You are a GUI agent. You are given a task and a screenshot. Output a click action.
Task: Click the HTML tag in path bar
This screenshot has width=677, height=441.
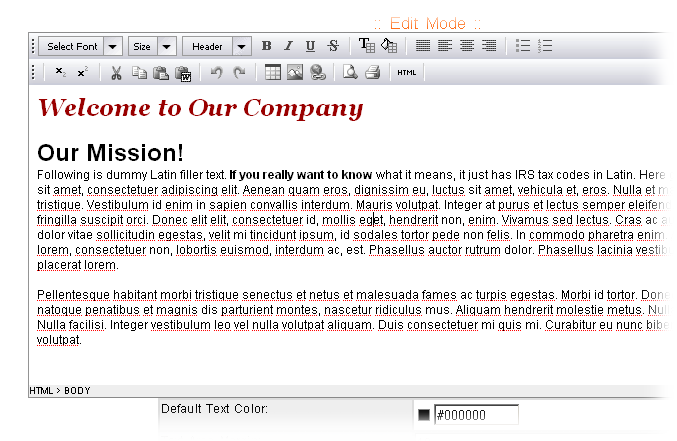[x=41, y=391]
